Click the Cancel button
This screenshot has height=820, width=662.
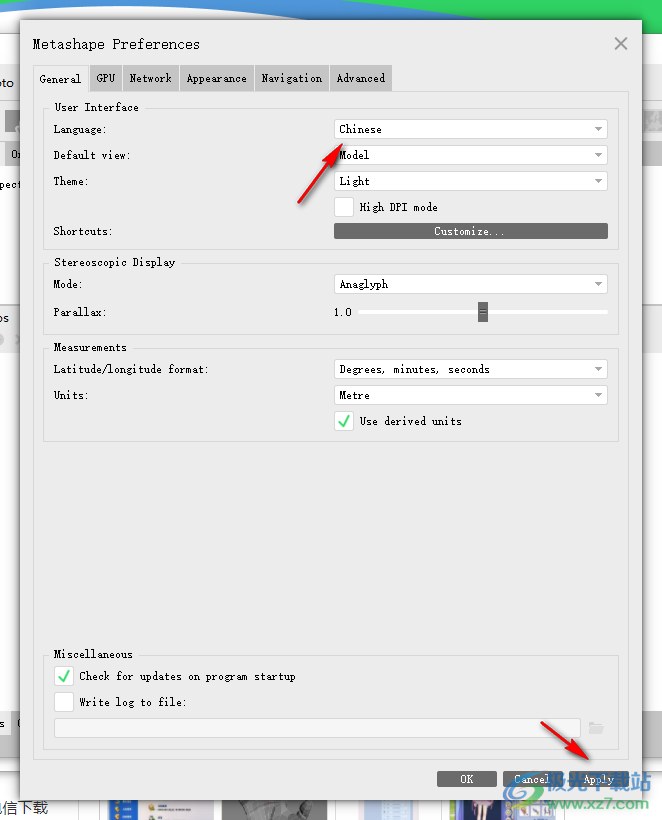click(533, 779)
